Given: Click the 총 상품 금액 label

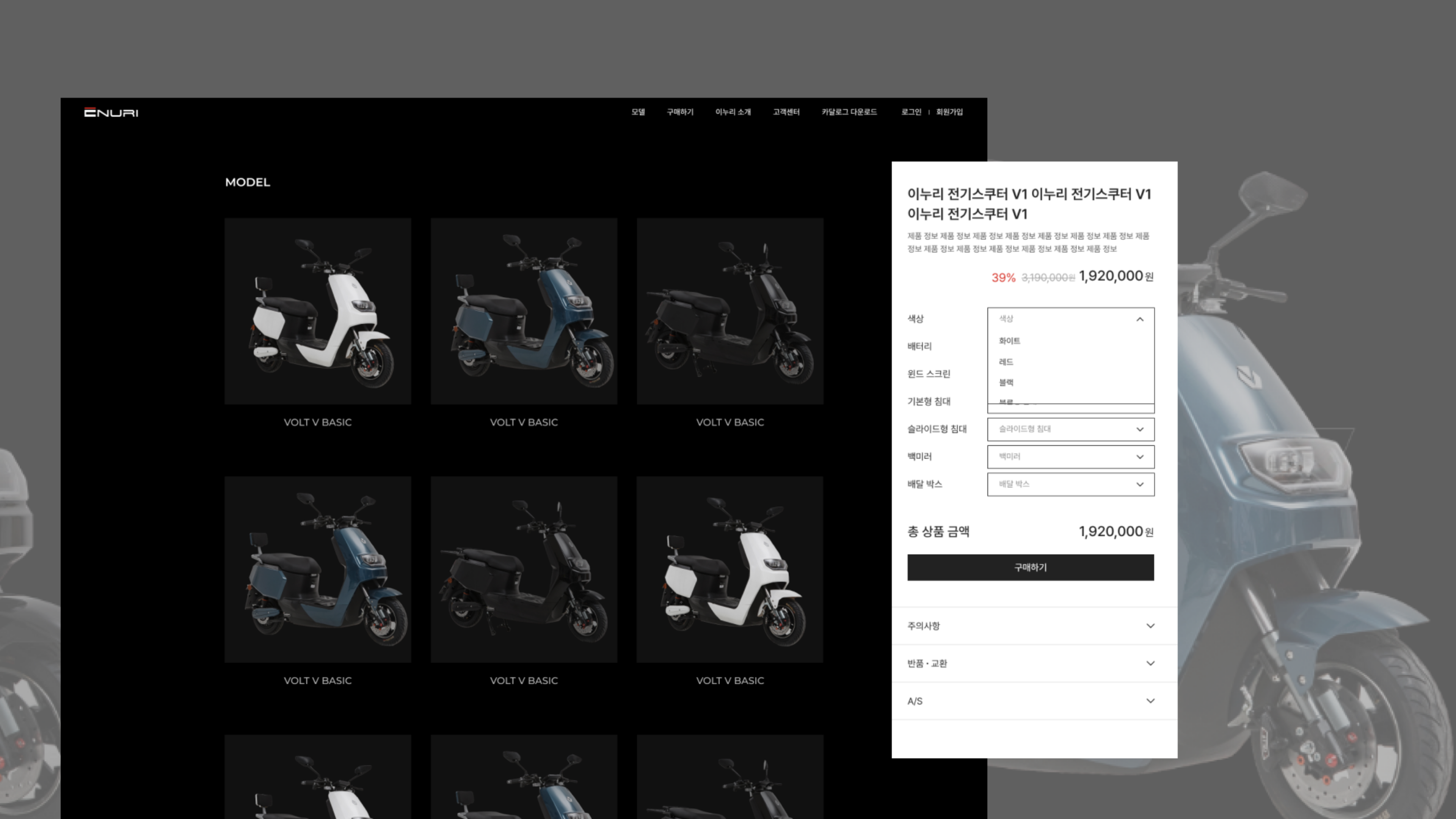Looking at the screenshot, I should pyautogui.click(x=938, y=531).
